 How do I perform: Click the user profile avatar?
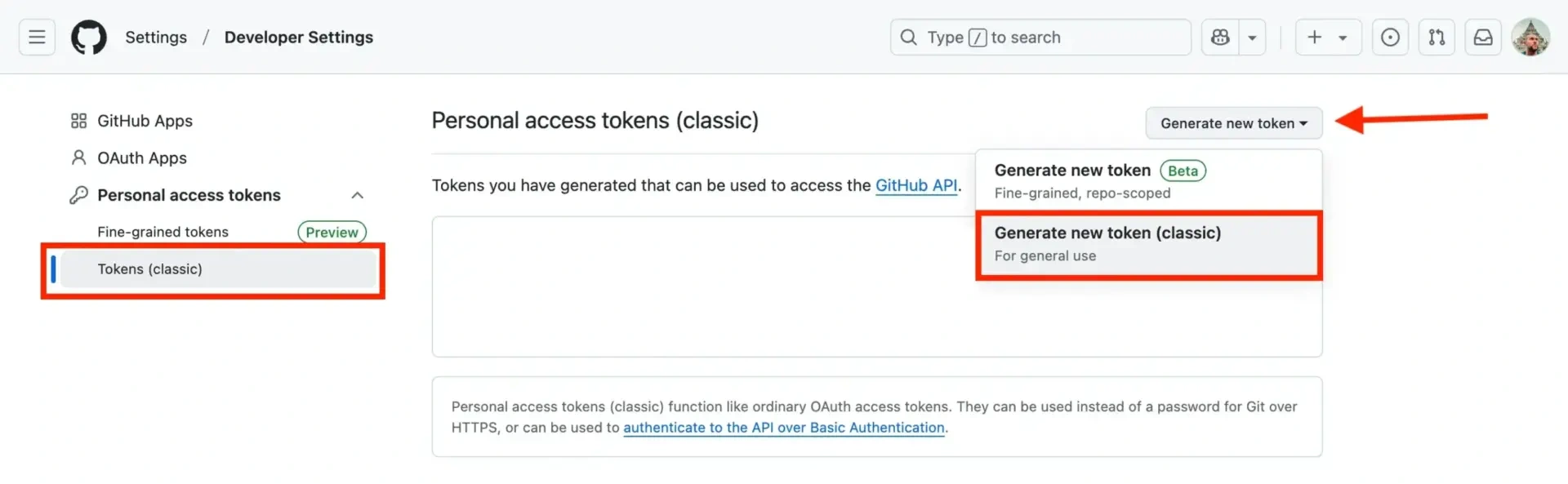tap(1530, 38)
